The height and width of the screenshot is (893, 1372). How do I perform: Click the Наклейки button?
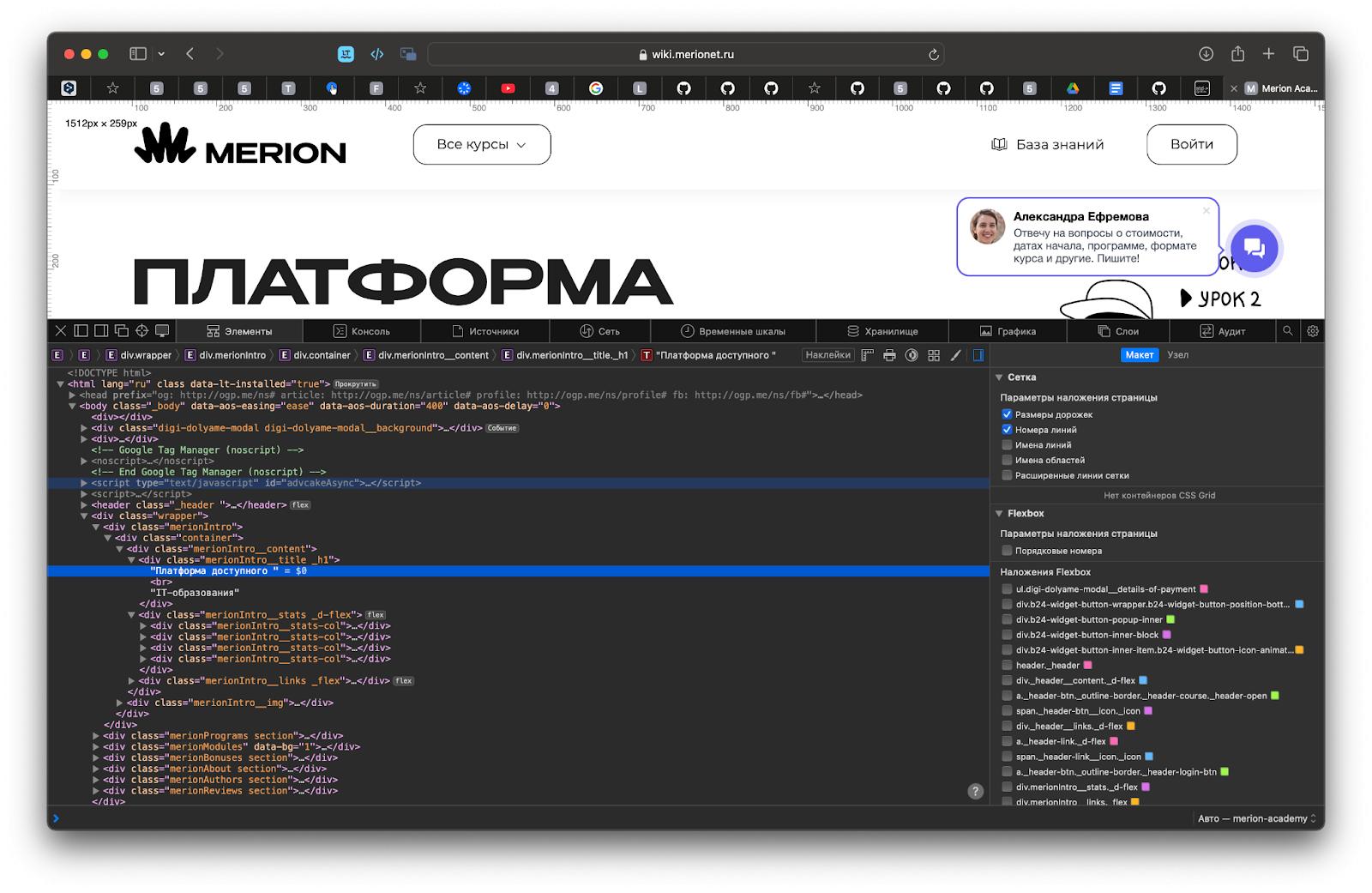827,355
